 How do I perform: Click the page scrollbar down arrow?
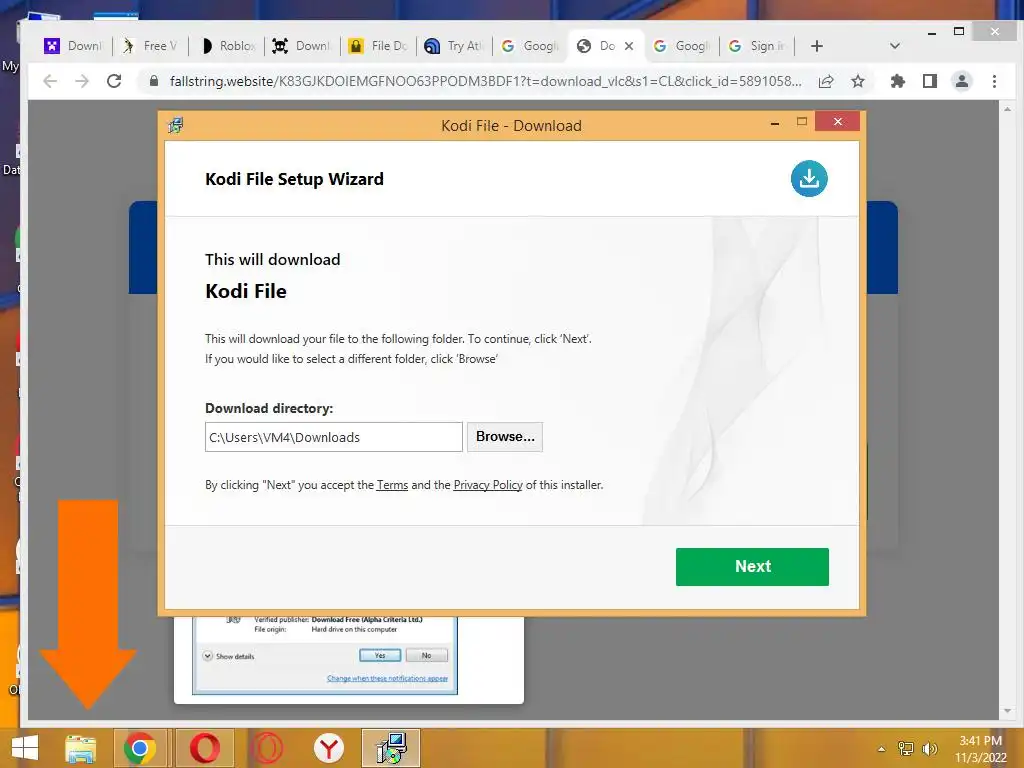coord(1007,711)
